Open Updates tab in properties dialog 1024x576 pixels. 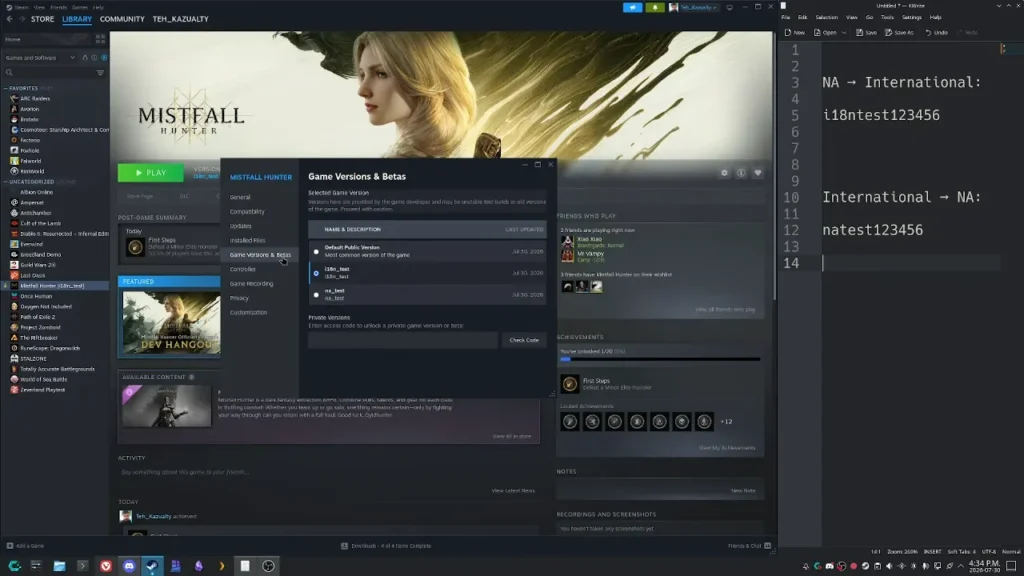240,226
